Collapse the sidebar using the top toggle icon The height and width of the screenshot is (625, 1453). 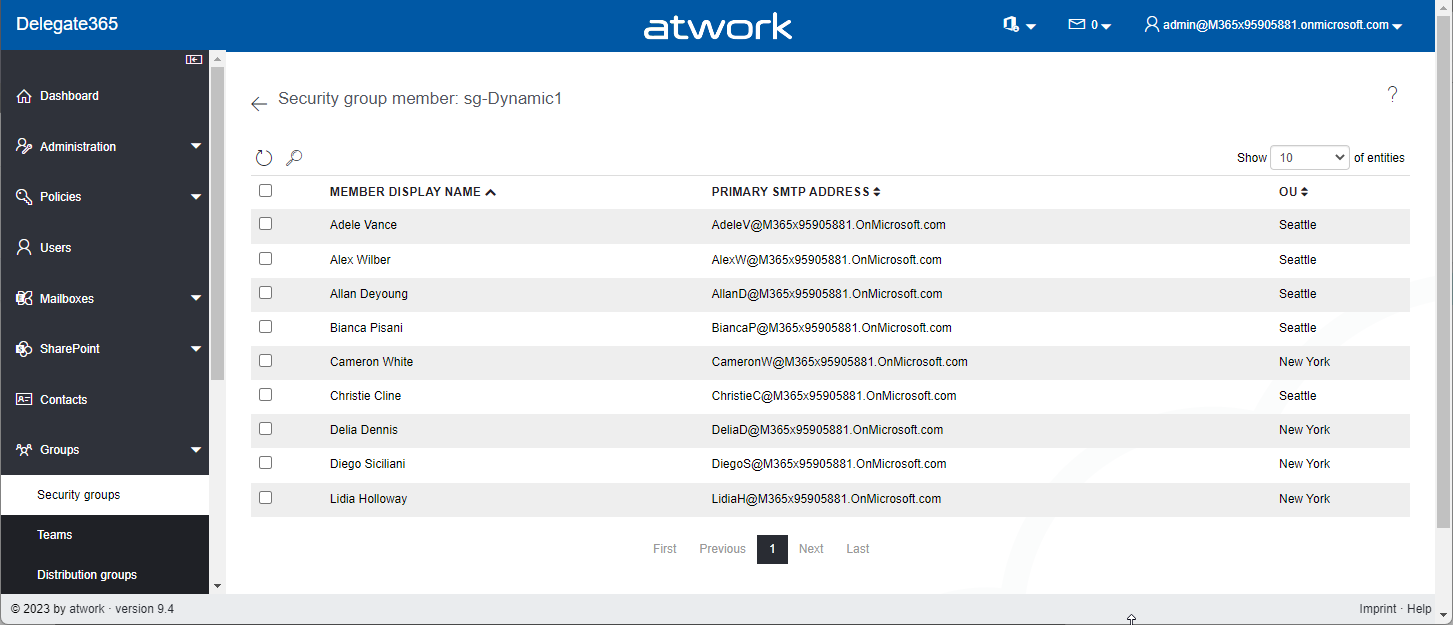(194, 60)
